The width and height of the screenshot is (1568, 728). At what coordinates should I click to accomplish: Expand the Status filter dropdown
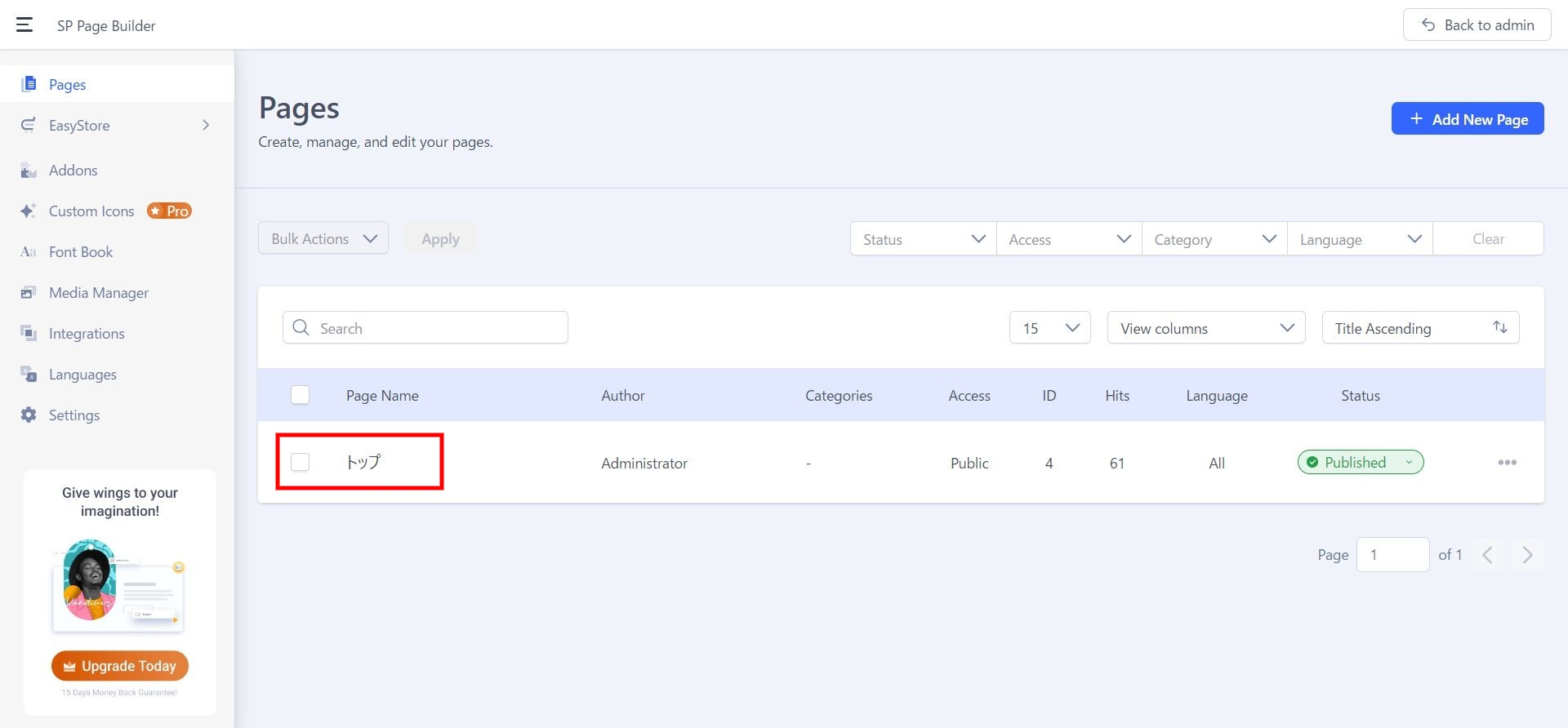923,239
